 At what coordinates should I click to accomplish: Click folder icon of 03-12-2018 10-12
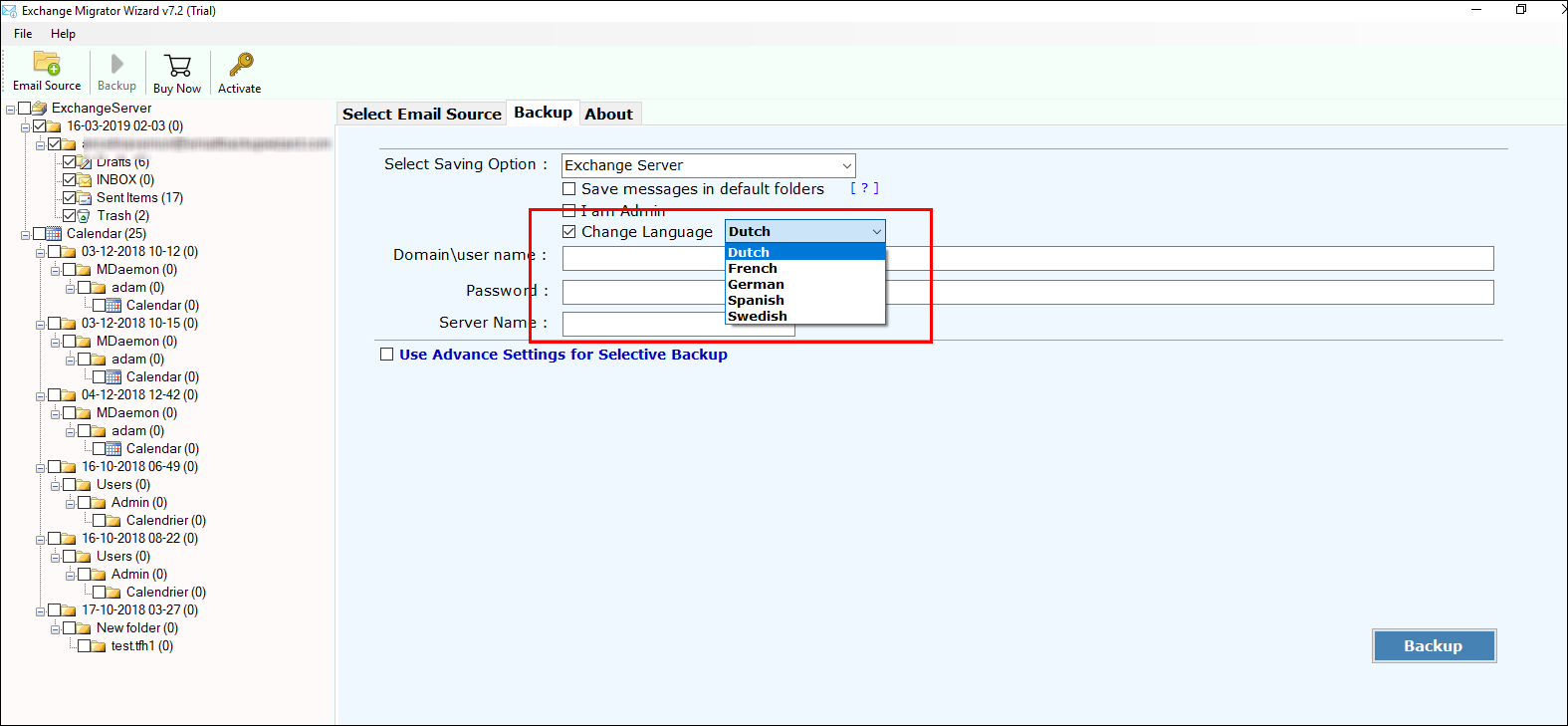(x=70, y=252)
